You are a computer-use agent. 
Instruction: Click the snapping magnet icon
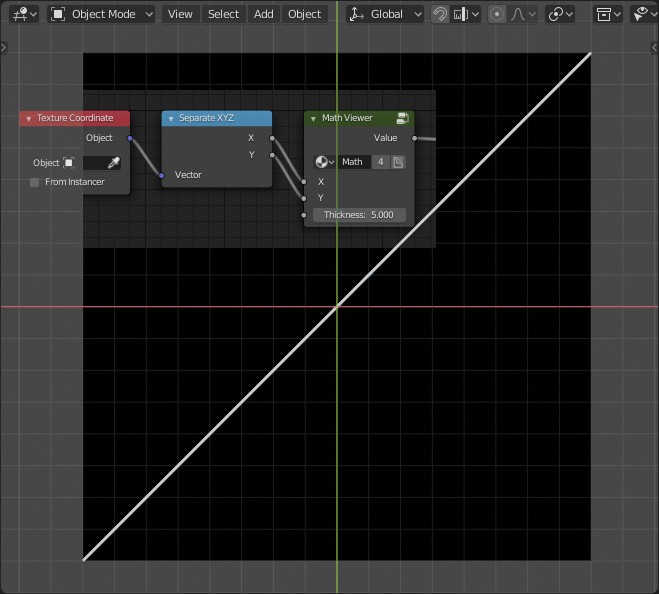440,14
